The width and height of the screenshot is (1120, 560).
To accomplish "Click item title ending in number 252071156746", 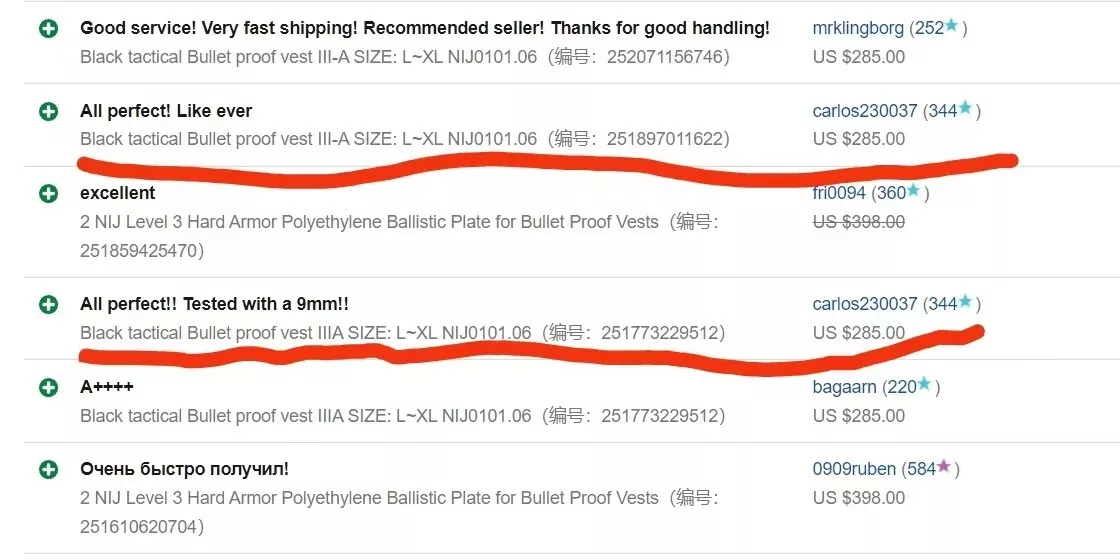I will [405, 57].
